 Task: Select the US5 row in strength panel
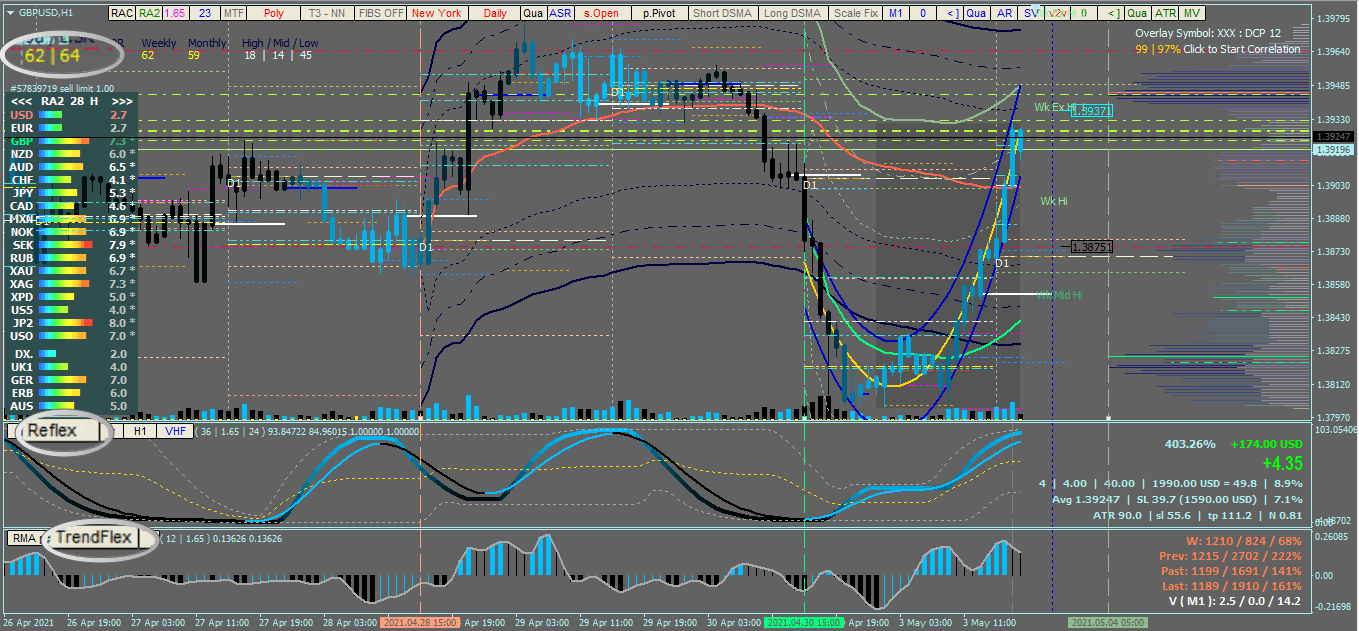click(x=71, y=310)
